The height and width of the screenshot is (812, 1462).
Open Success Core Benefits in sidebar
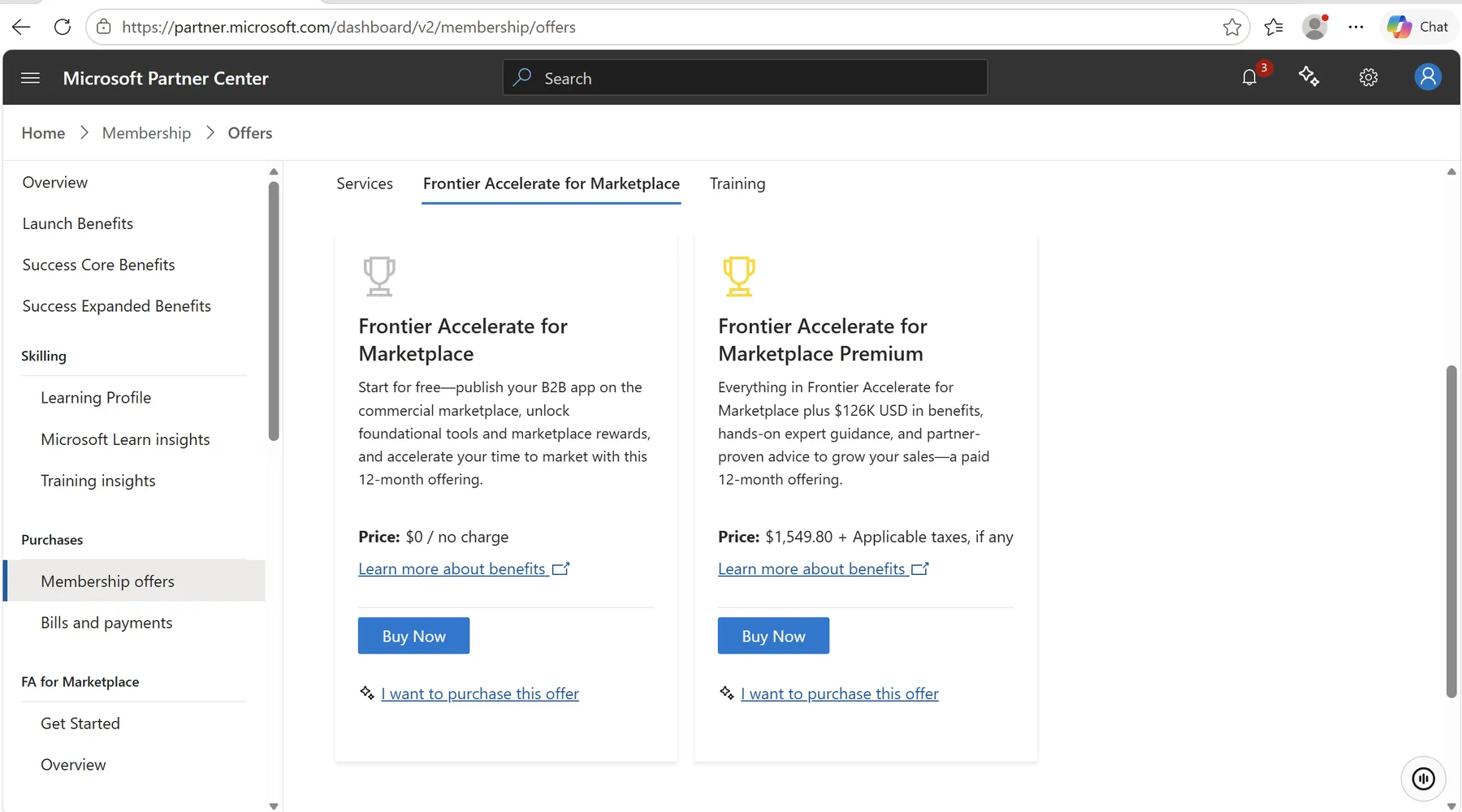pyautogui.click(x=98, y=265)
